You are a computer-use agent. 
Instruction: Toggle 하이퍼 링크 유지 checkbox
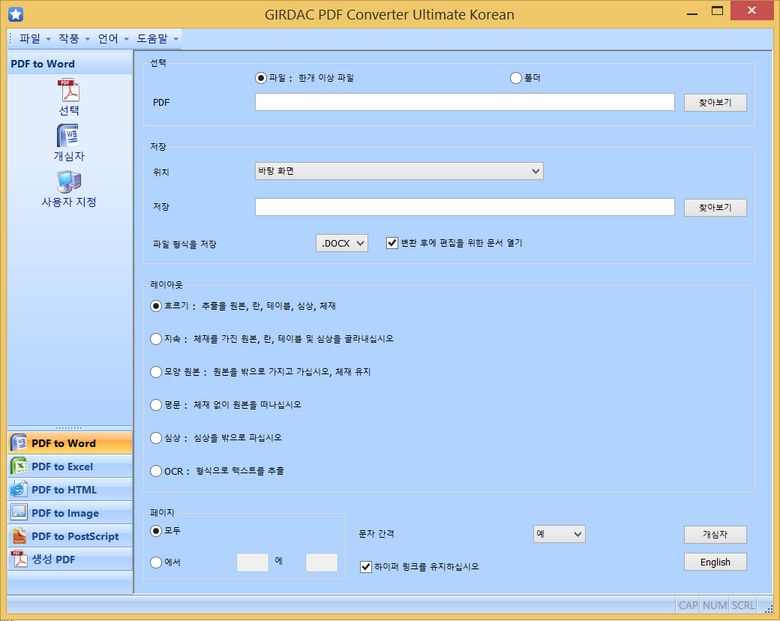[366, 566]
